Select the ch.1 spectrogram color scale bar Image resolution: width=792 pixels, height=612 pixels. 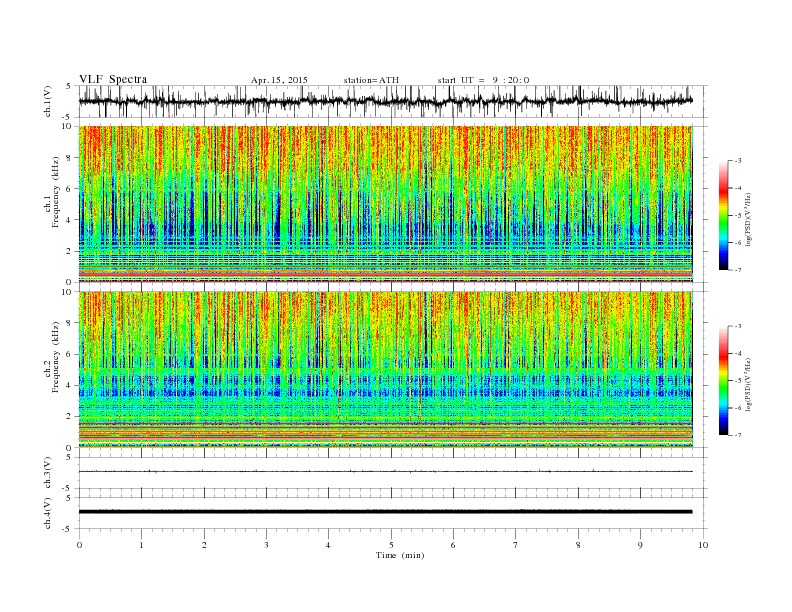[723, 215]
